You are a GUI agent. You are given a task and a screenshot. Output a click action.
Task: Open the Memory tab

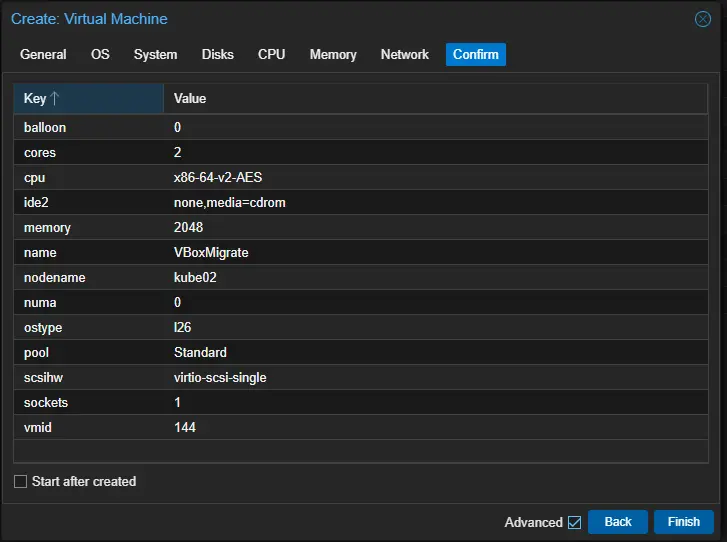click(333, 55)
